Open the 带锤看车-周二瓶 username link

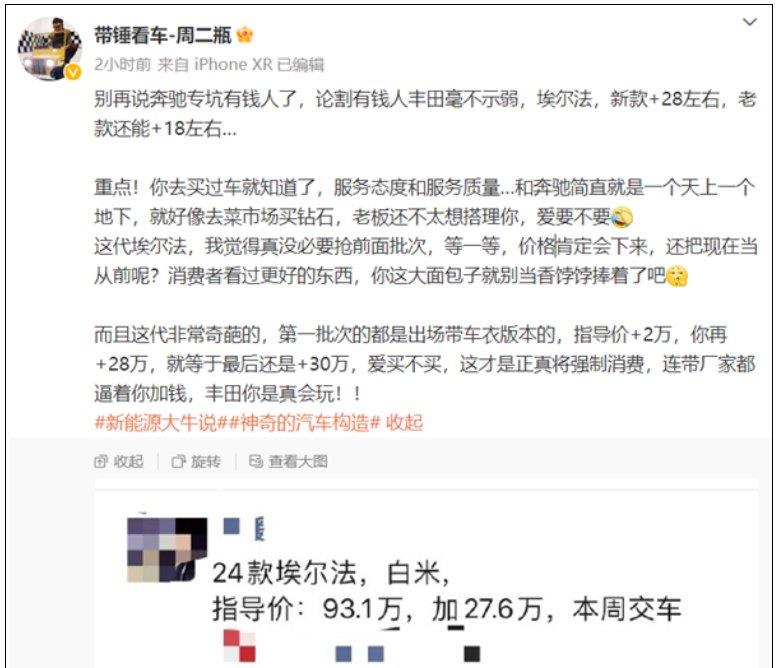pos(163,35)
